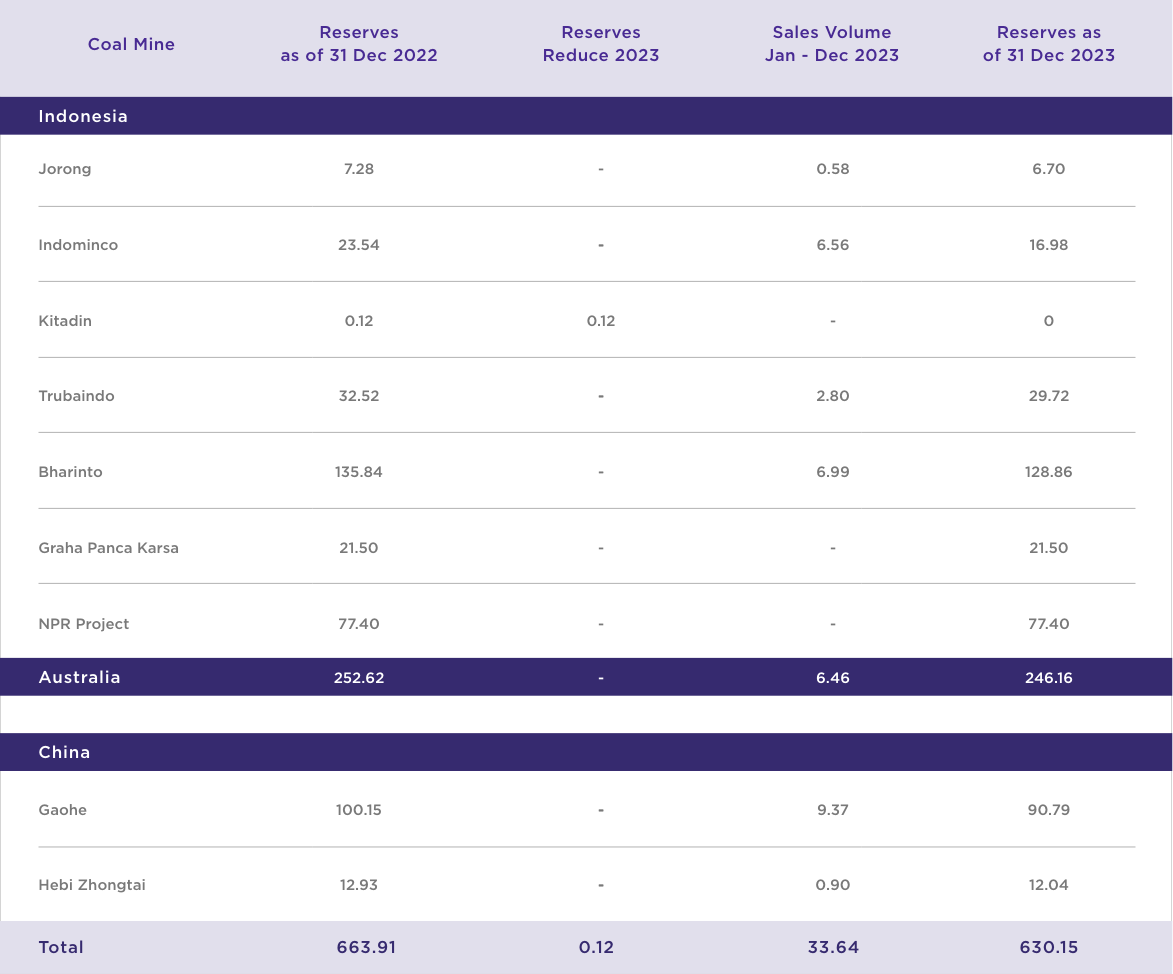Click the Reserves Reduce 2023 header

coord(601,43)
